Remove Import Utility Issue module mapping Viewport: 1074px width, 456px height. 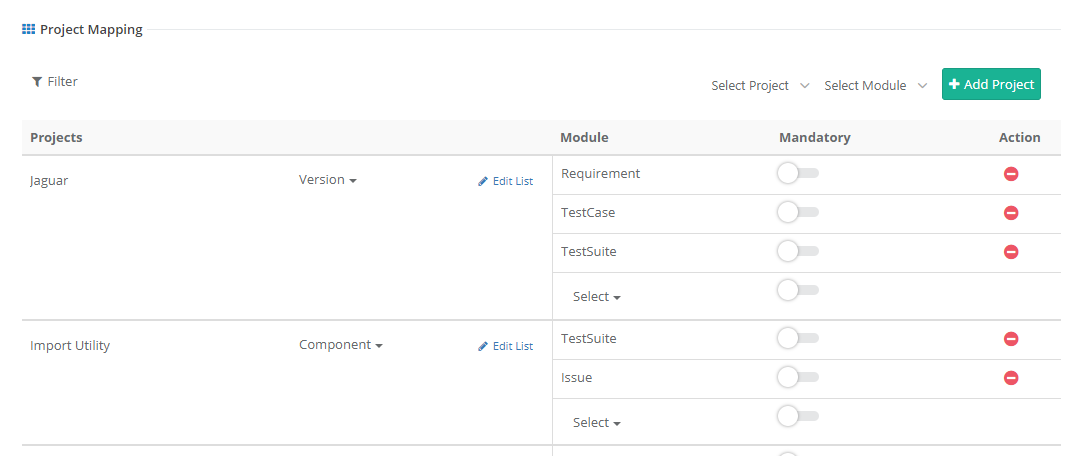(x=1011, y=378)
